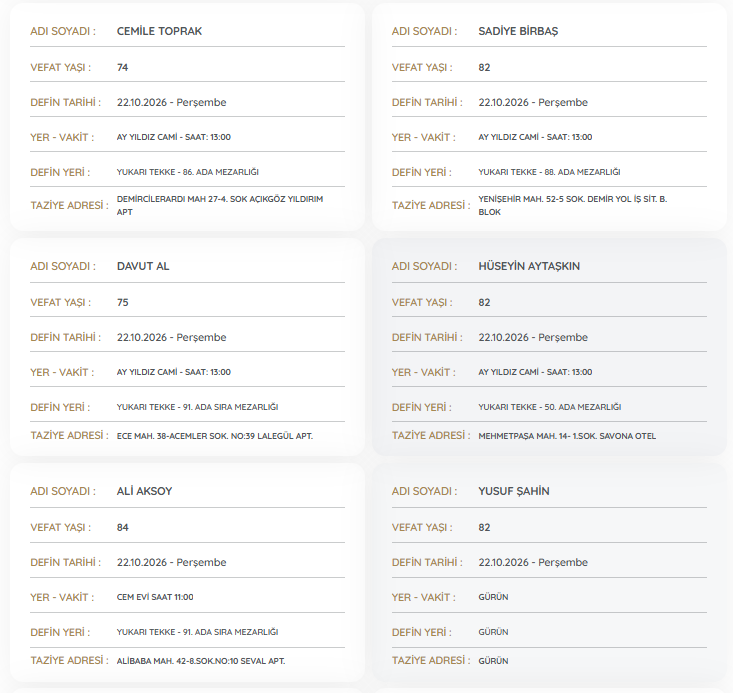This screenshot has height=693, width=733.
Task: Click the ALİBABA MAH. SEVAL APT. address
Action: point(201,661)
